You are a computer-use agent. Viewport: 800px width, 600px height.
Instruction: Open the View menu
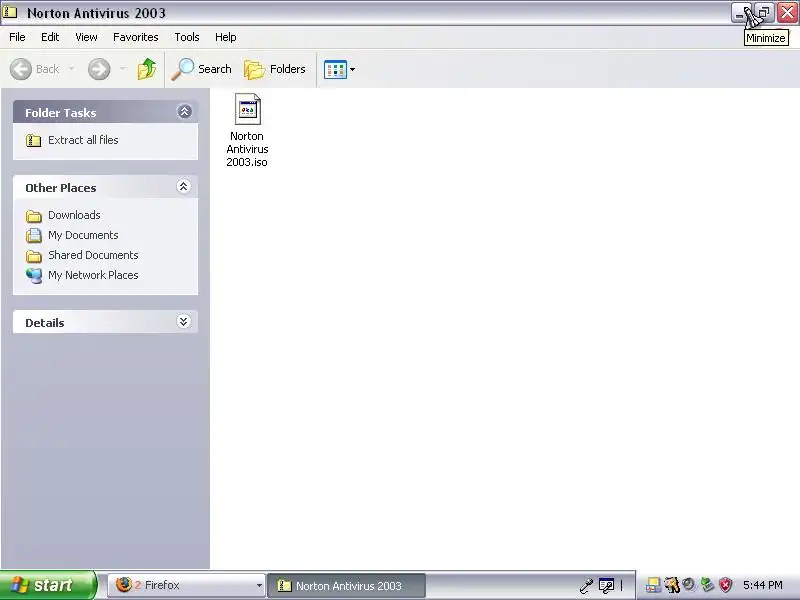point(86,37)
